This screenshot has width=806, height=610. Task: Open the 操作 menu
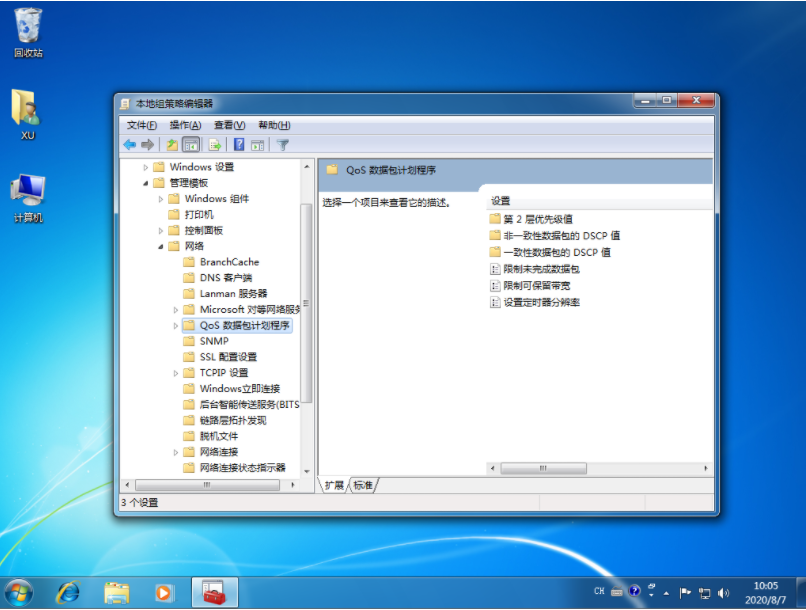point(186,125)
